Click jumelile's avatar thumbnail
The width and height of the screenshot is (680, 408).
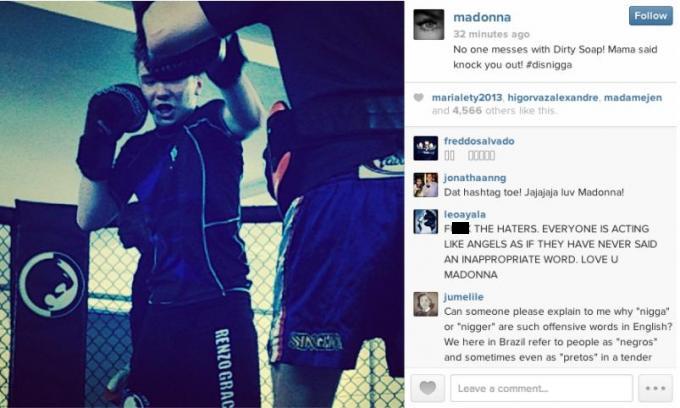(425, 304)
